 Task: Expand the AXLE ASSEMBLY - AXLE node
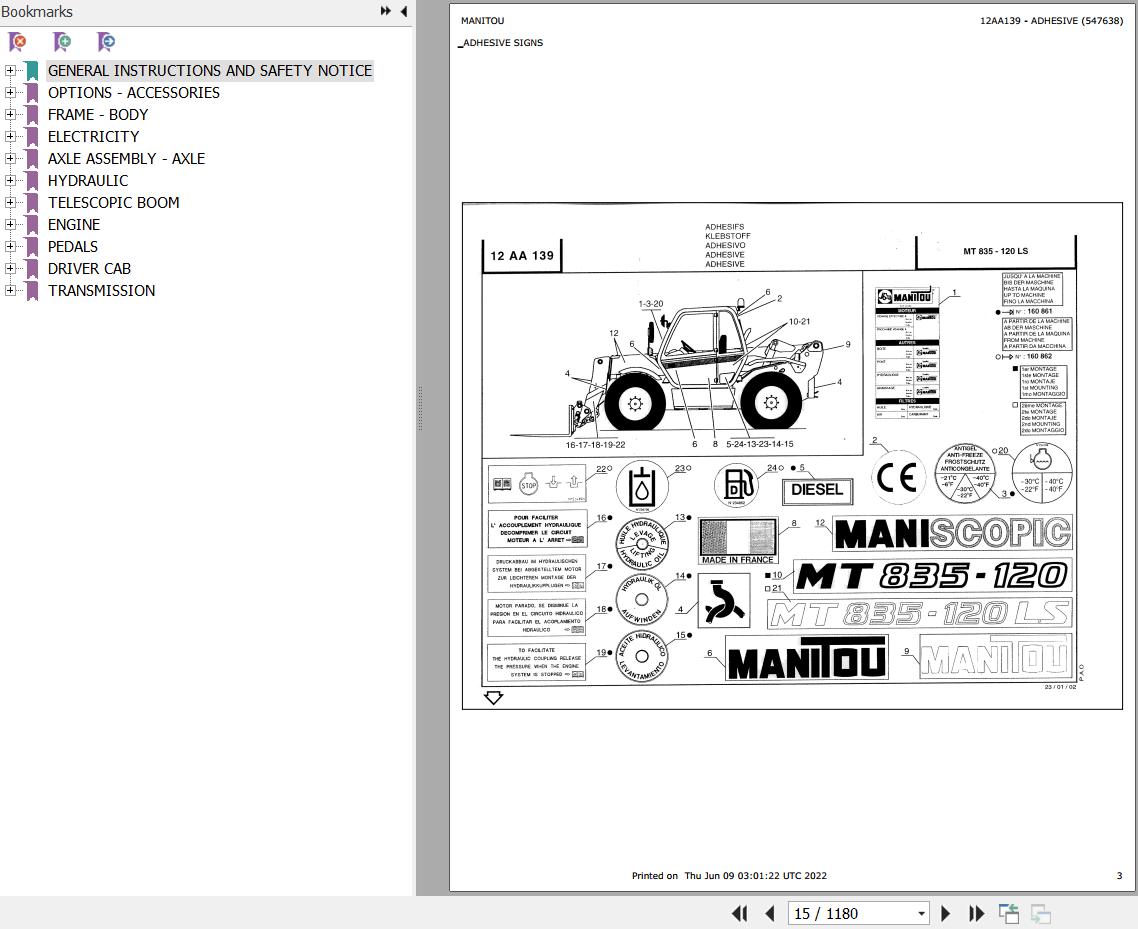point(10,158)
